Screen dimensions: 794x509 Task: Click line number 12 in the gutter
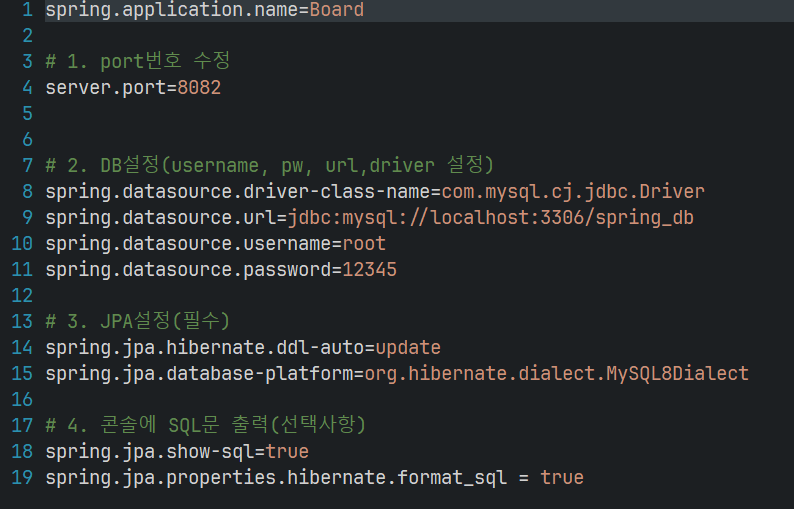(22, 295)
